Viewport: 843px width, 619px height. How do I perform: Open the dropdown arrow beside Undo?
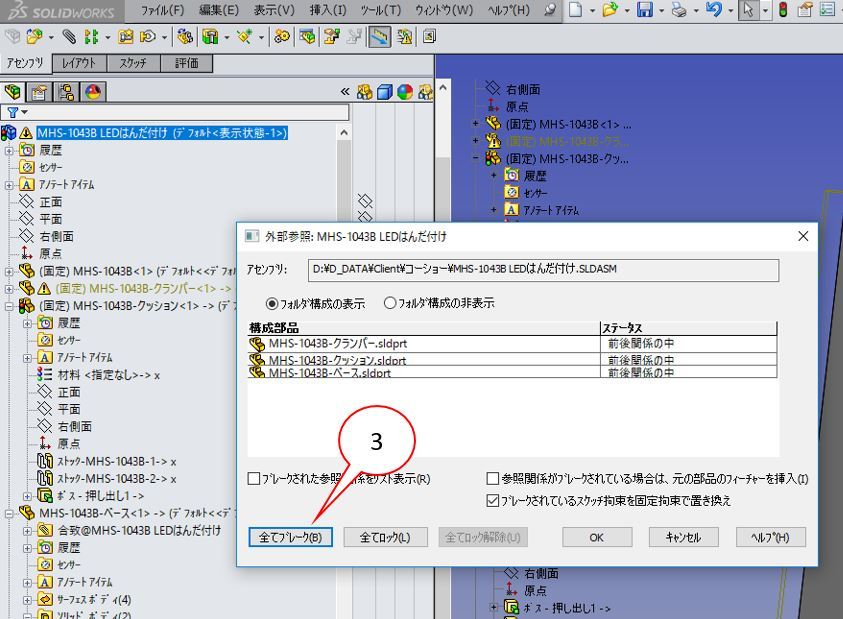tap(731, 10)
